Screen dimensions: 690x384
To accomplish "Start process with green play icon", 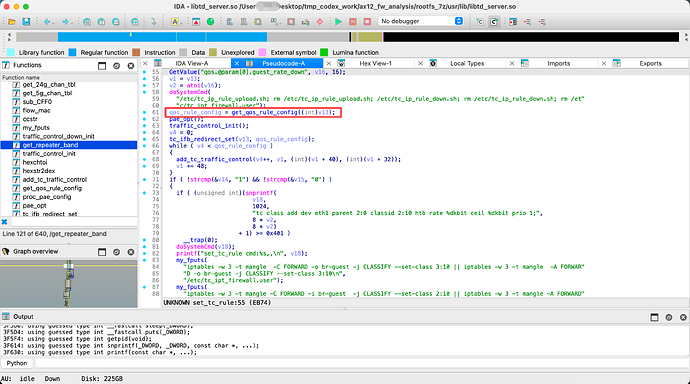I will (338, 22).
